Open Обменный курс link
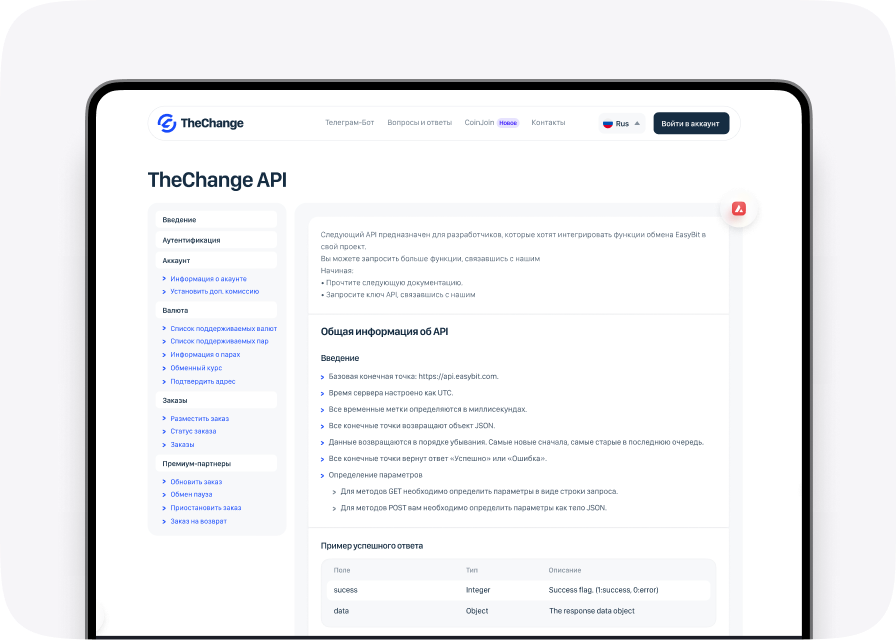The height and width of the screenshot is (640, 896). 196,368
